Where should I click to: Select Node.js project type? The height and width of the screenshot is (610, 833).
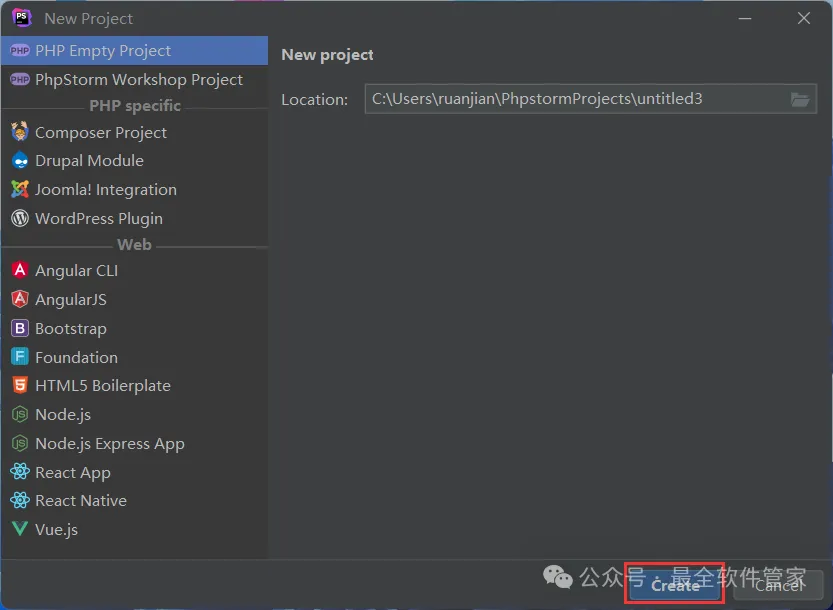point(134,414)
